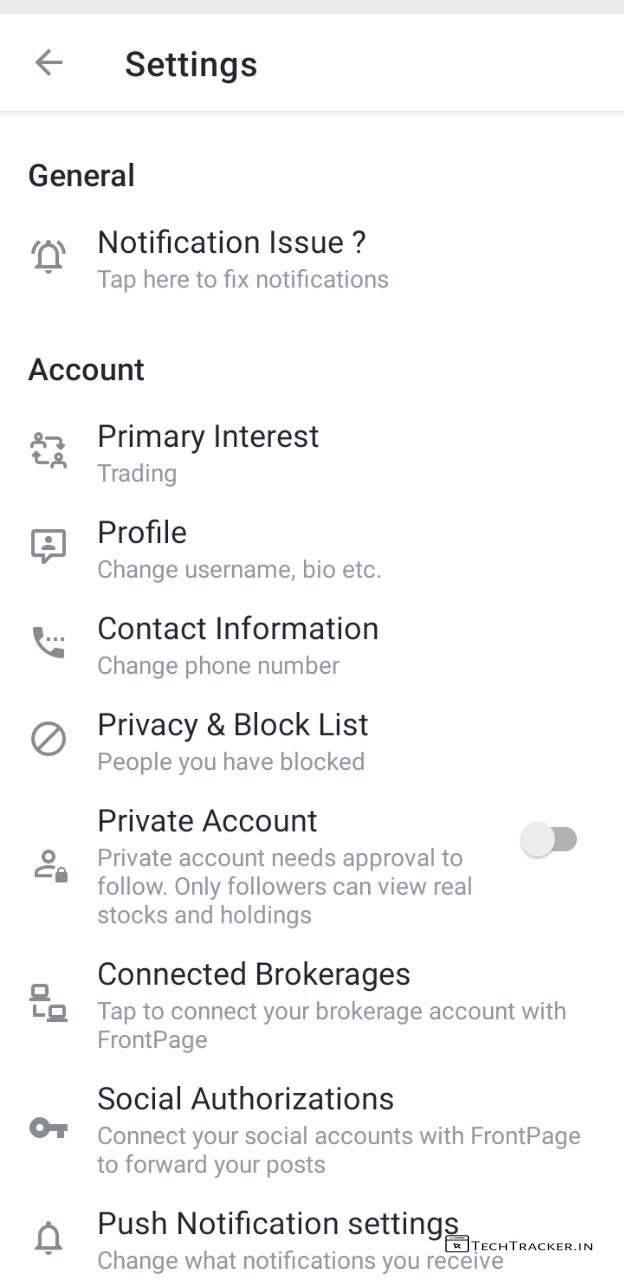Click the notification bell alert icon
Viewport: 624px width, 1280px height.
(x=48, y=257)
